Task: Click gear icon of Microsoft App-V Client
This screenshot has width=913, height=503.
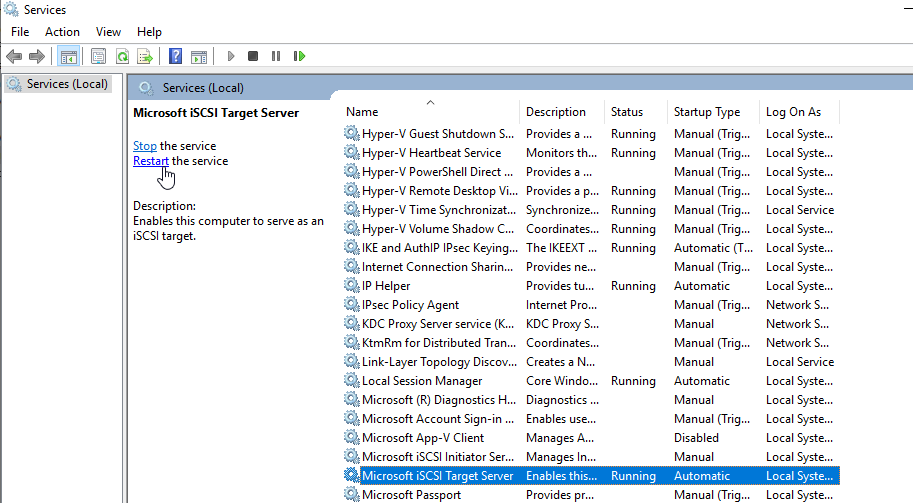Action: pyautogui.click(x=352, y=437)
